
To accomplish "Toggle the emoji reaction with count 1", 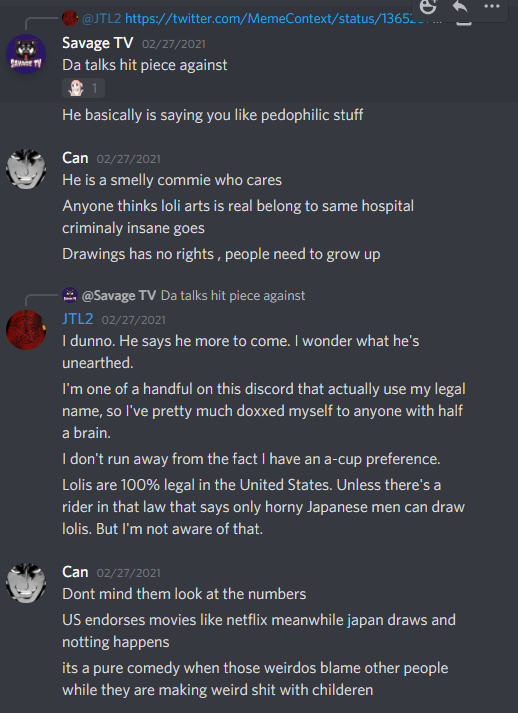I will [x=83, y=88].
